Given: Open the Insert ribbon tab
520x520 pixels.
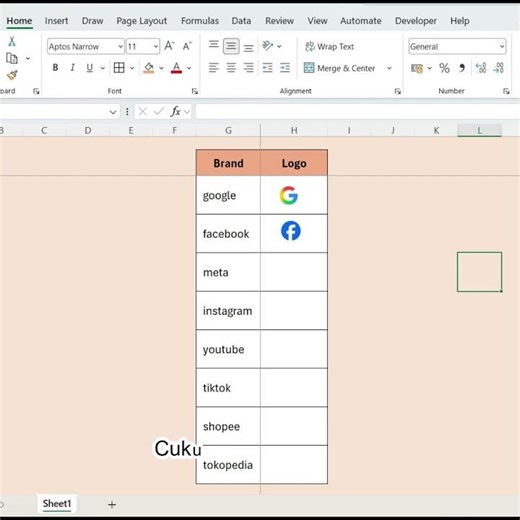Looking at the screenshot, I should [56, 21].
